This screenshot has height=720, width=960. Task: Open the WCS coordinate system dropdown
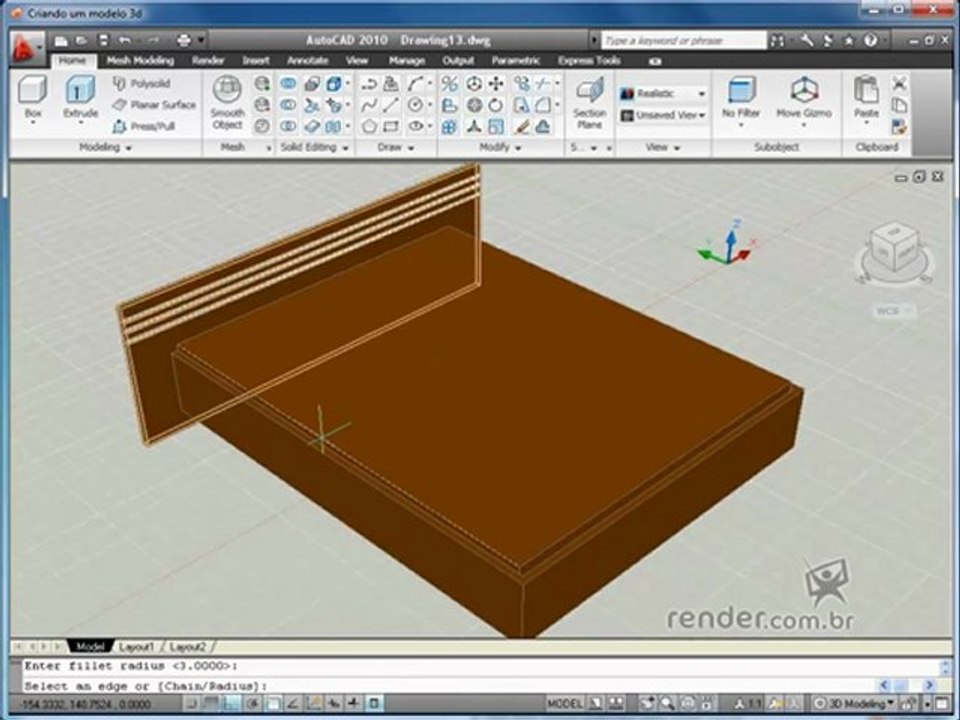click(x=893, y=310)
